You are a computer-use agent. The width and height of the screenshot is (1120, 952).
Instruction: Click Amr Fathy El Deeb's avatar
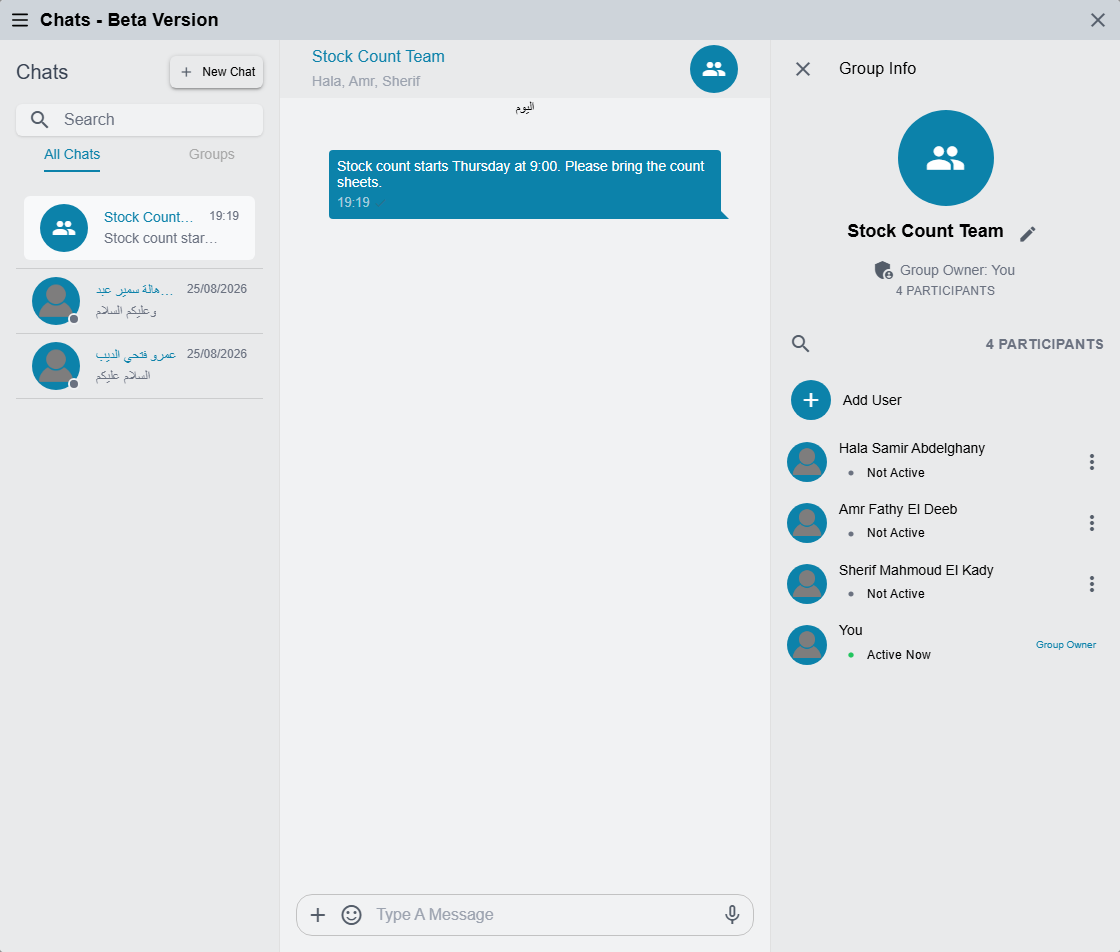[x=807, y=523]
